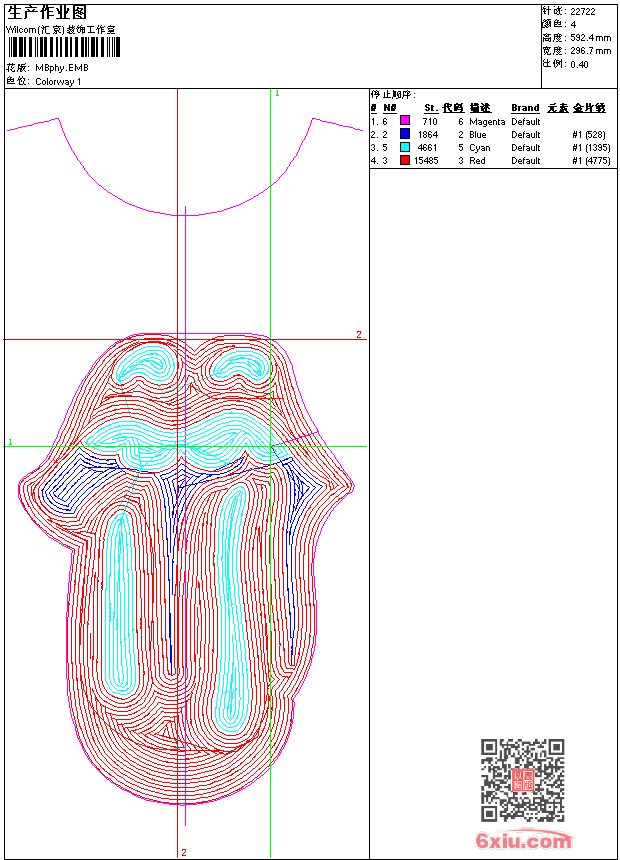The height and width of the screenshot is (860, 620).
Task: Select the Blue color swatch
Action: coord(405,134)
